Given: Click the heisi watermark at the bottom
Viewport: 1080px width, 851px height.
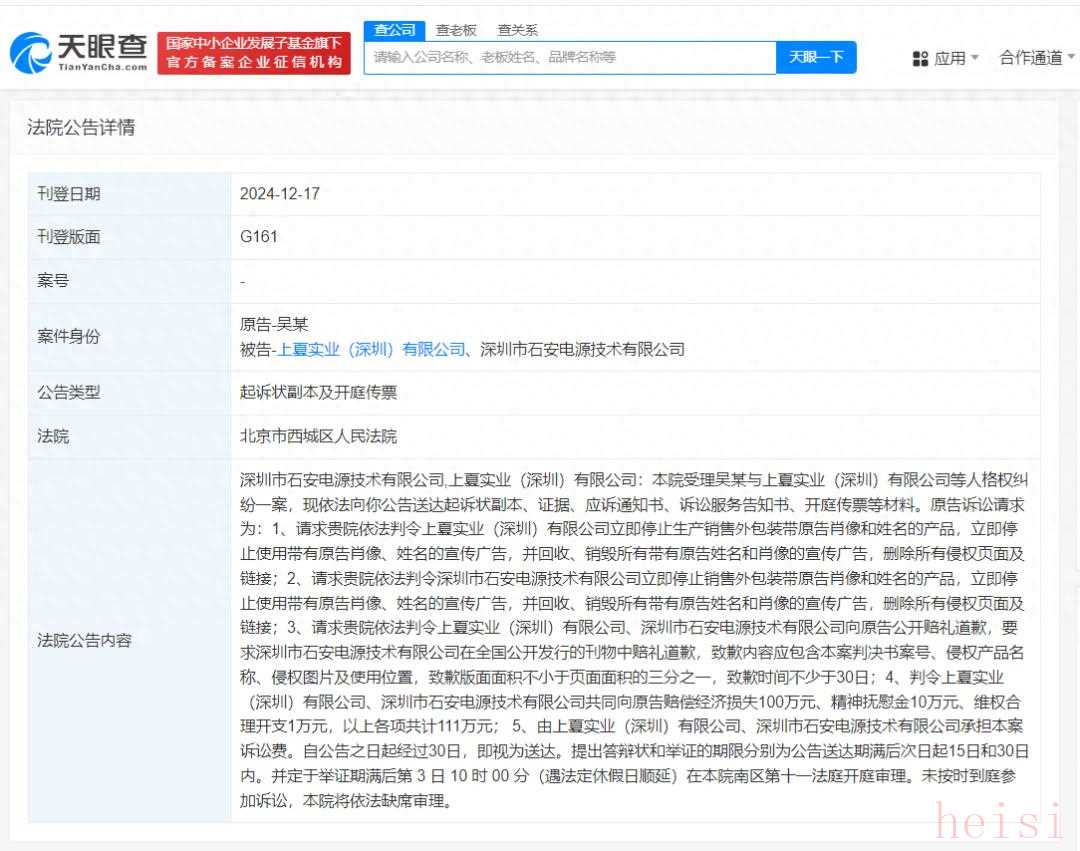Looking at the screenshot, I should click(996, 820).
